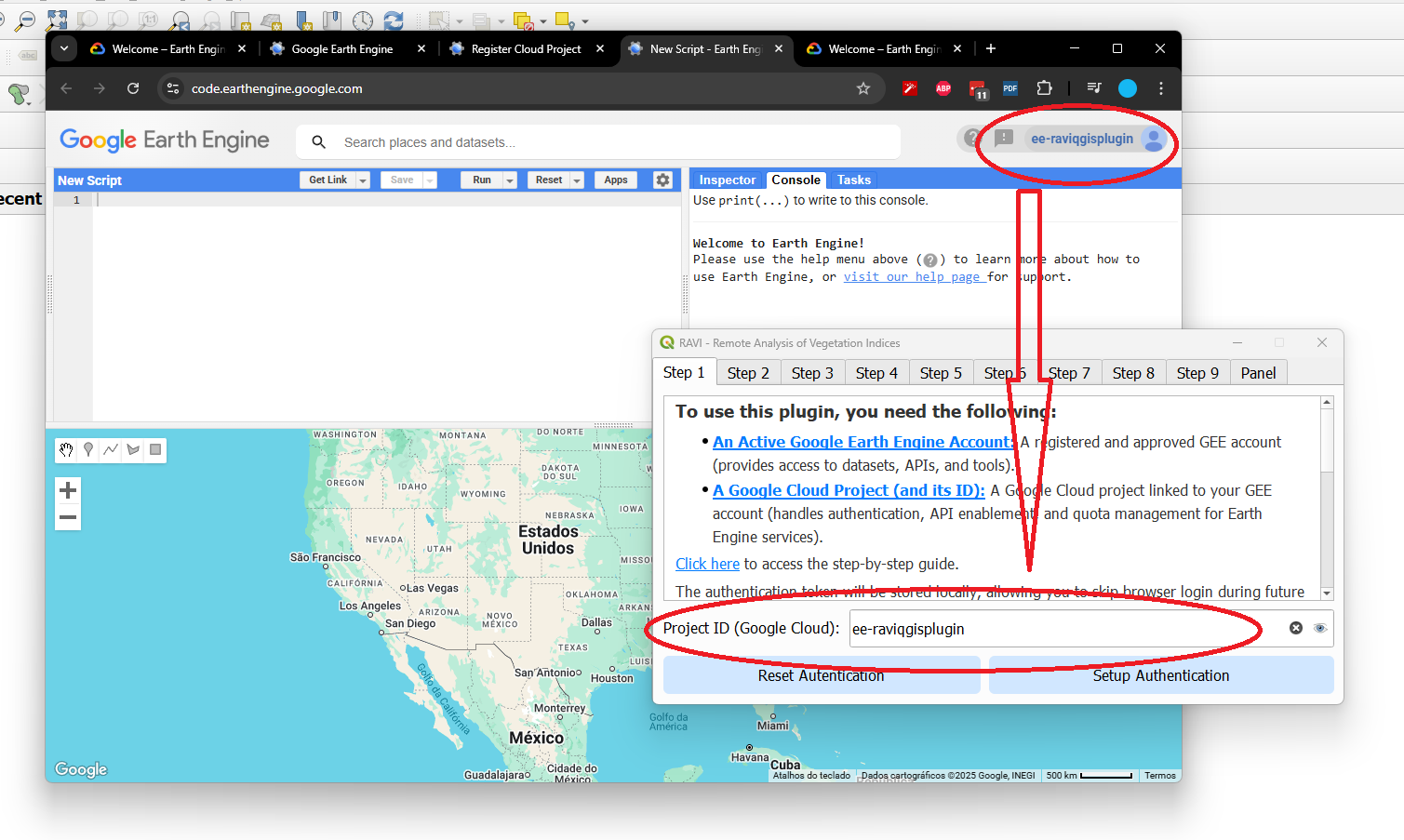Viewport: 1404px width, 840px height.
Task: Toggle Project ID visibility with the eye icon
Action: pos(1319,629)
